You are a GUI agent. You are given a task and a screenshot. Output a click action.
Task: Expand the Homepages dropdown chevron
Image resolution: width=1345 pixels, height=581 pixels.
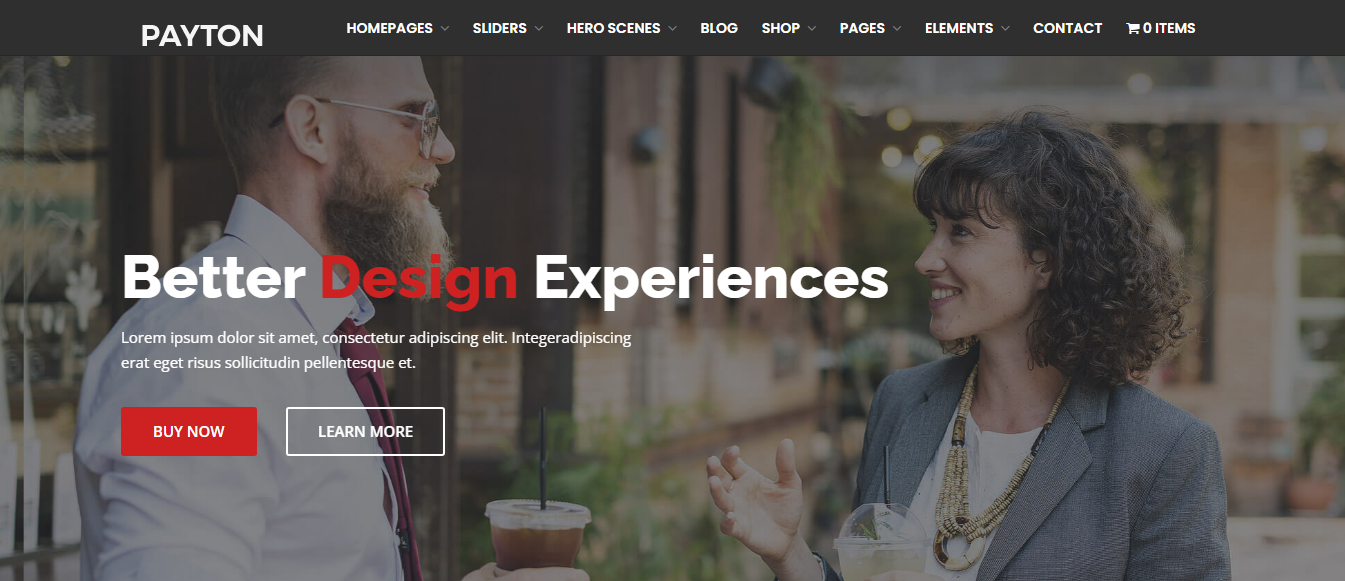tap(444, 29)
